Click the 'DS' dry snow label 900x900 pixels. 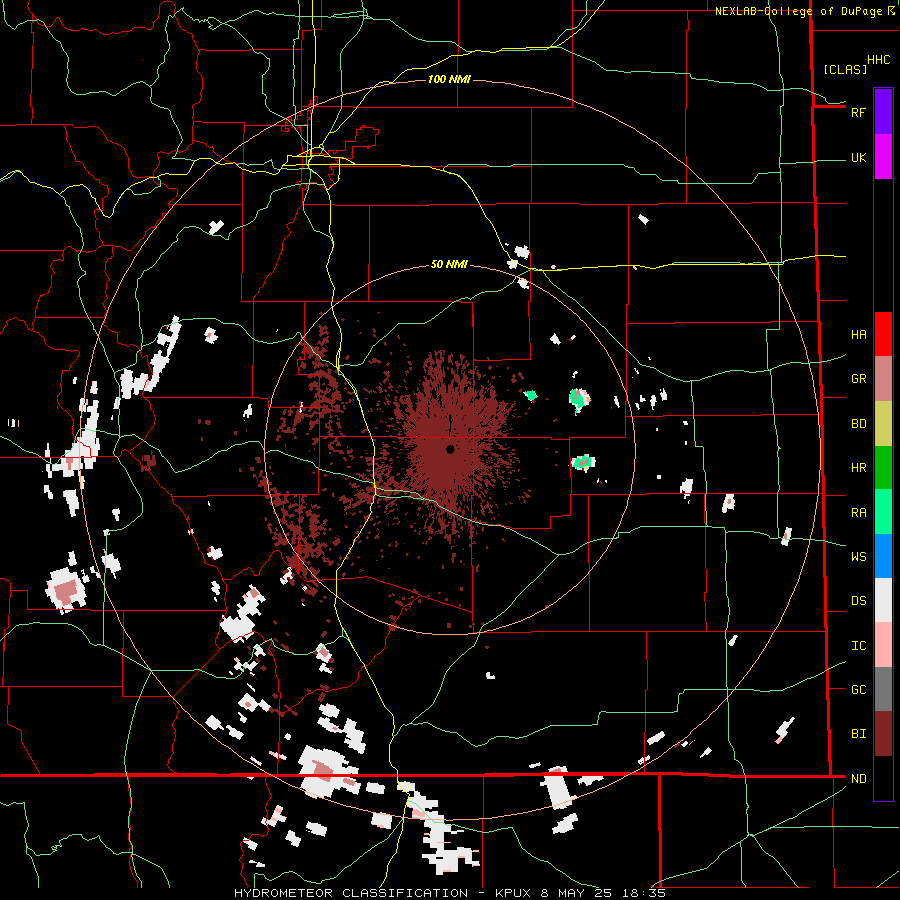pyautogui.click(x=858, y=601)
